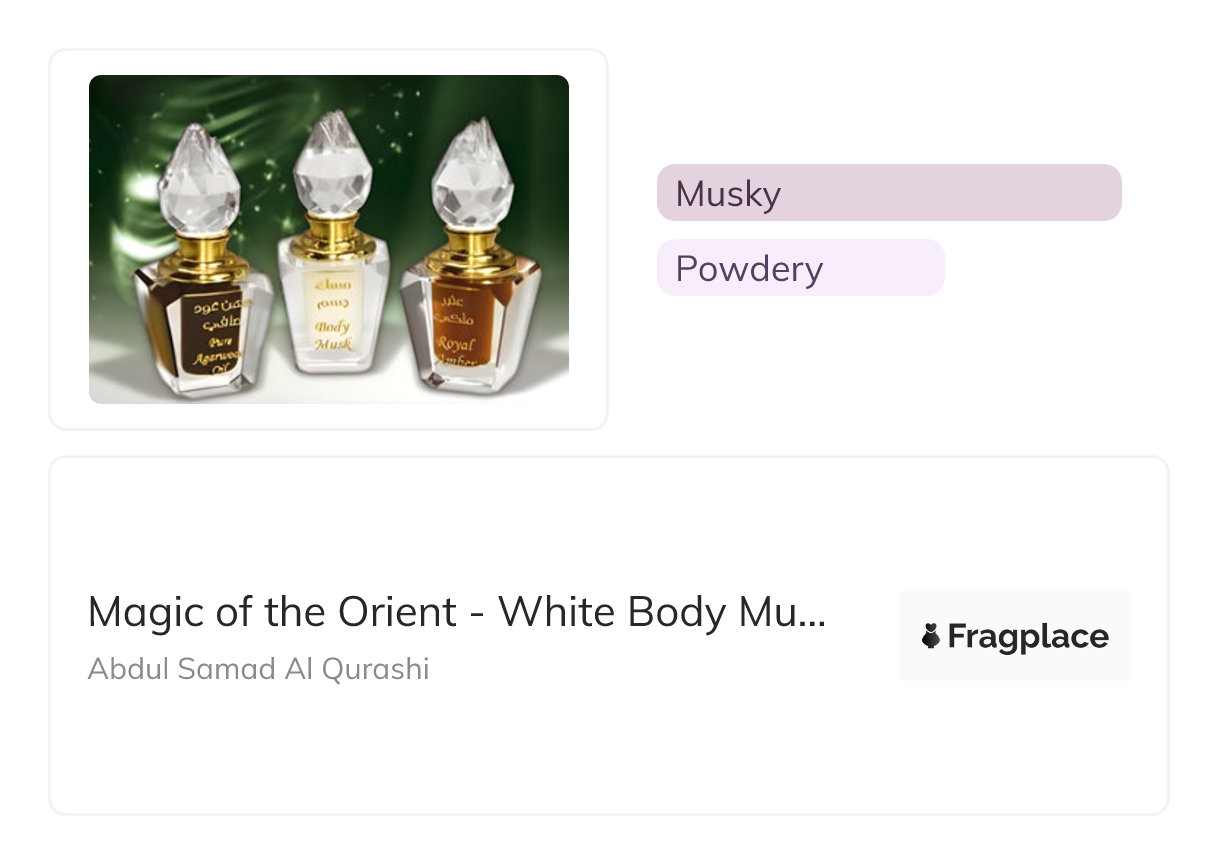Open the Magic of the Orient product title
Screen dimensions: 1218x864
(x=457, y=612)
